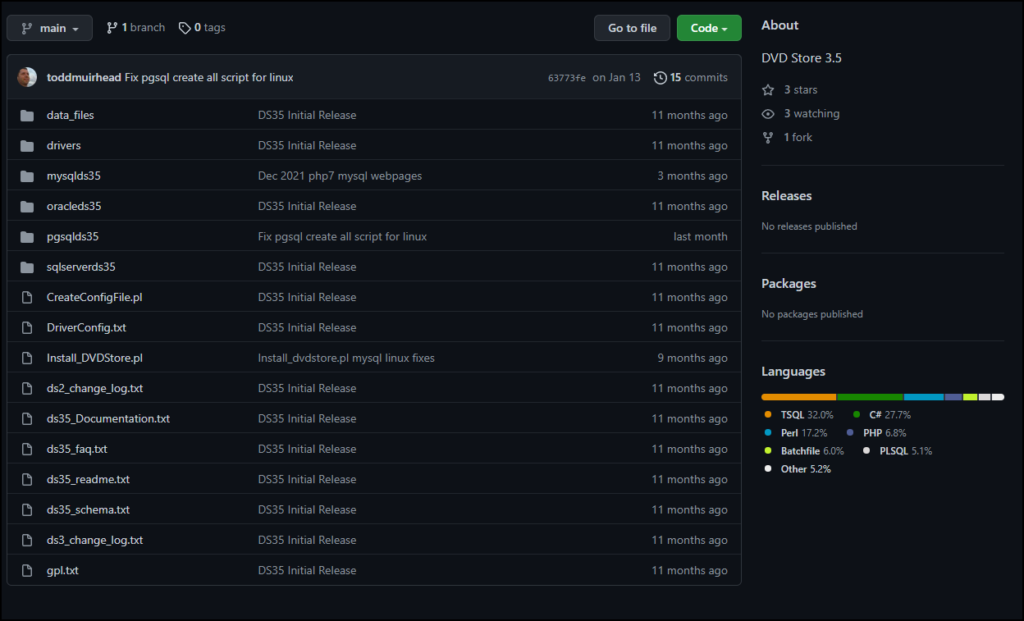
Task: Click the eye icon beside 3 watching
Action: pyautogui.click(x=767, y=113)
